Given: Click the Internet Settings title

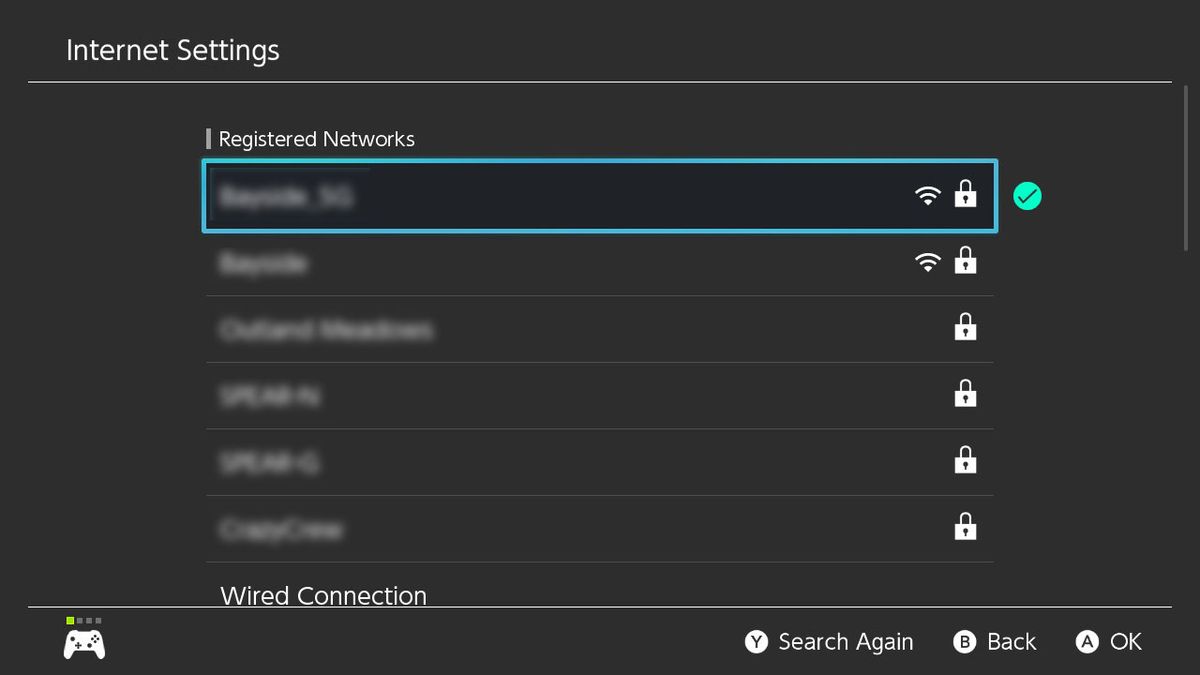Looking at the screenshot, I should point(172,50).
